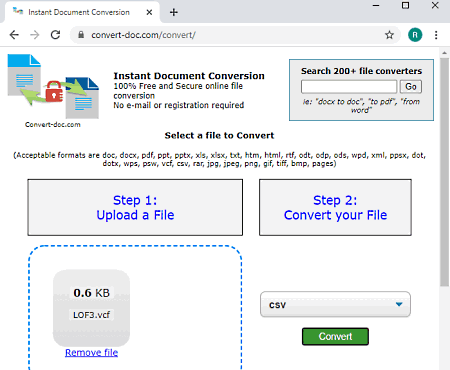Open a new tab with the plus button
The height and width of the screenshot is (370, 450).
tap(174, 12)
